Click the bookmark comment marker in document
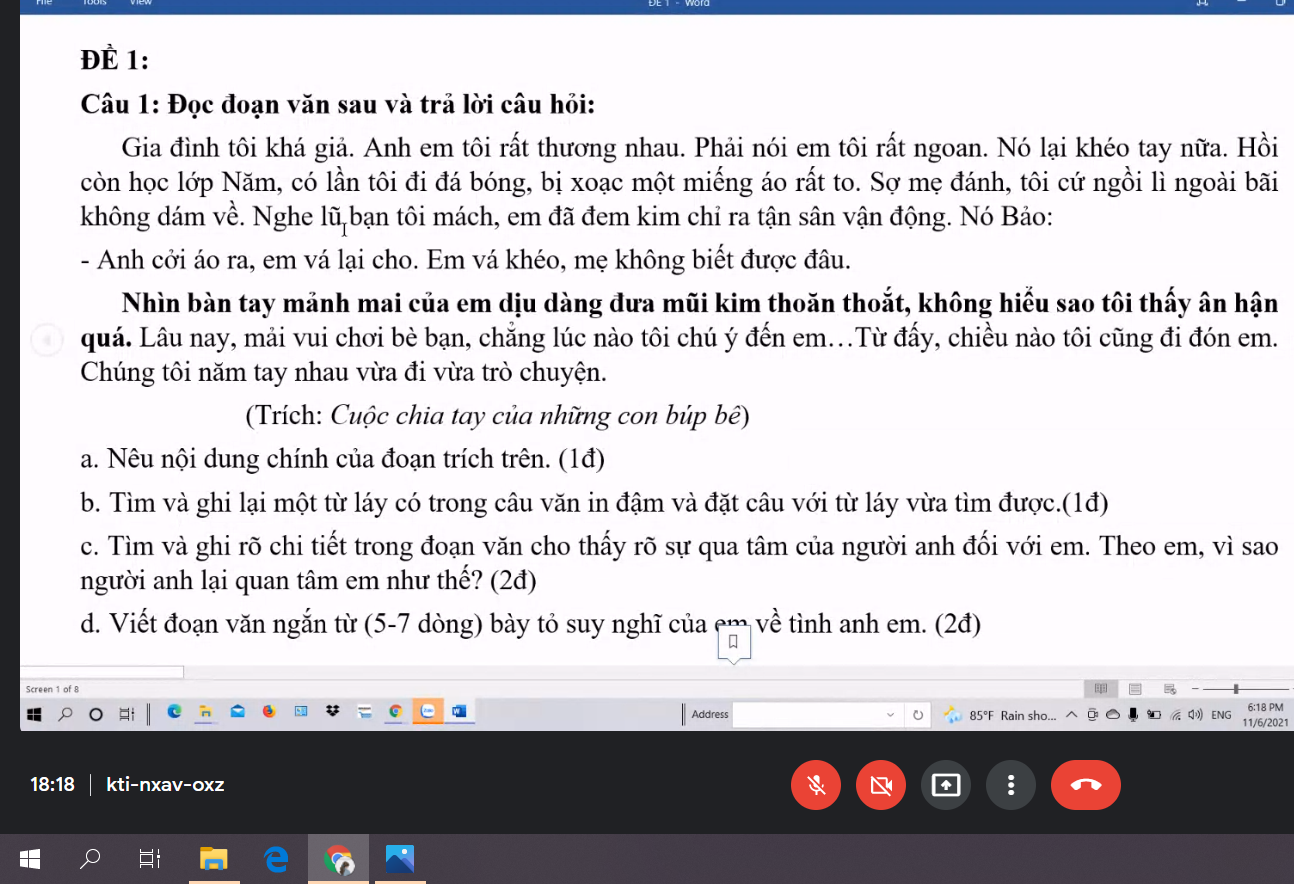The width and height of the screenshot is (1294, 884). click(x=733, y=641)
